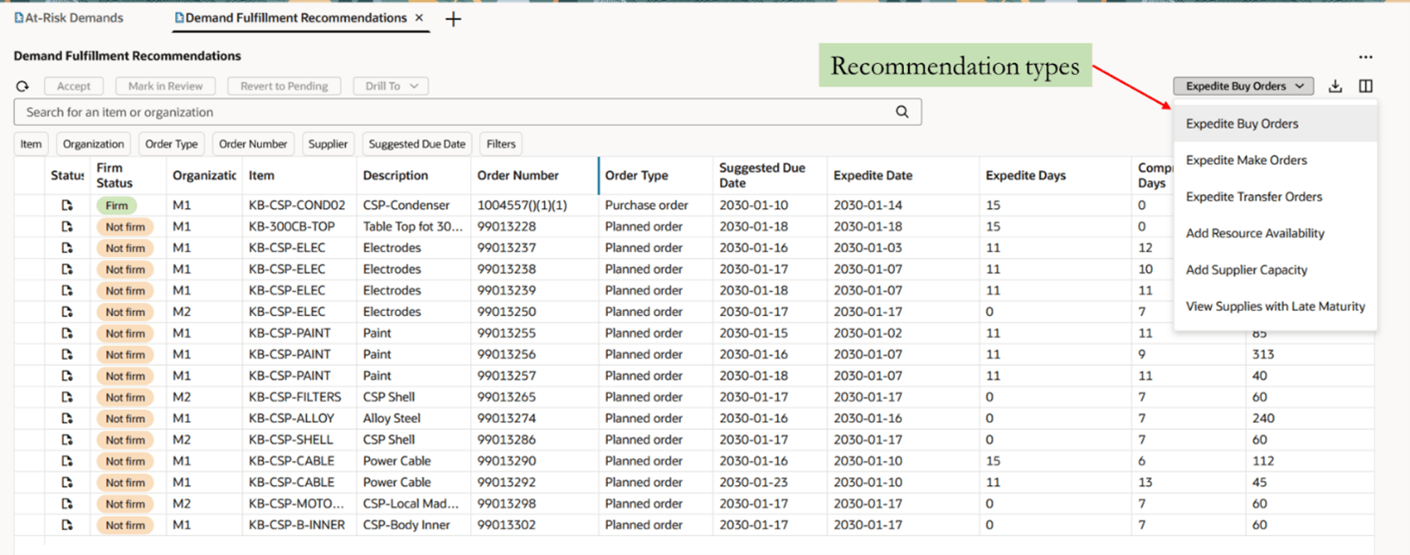The width and height of the screenshot is (1410, 555).
Task: Click status icon for order 99013274
Action: coord(67,418)
